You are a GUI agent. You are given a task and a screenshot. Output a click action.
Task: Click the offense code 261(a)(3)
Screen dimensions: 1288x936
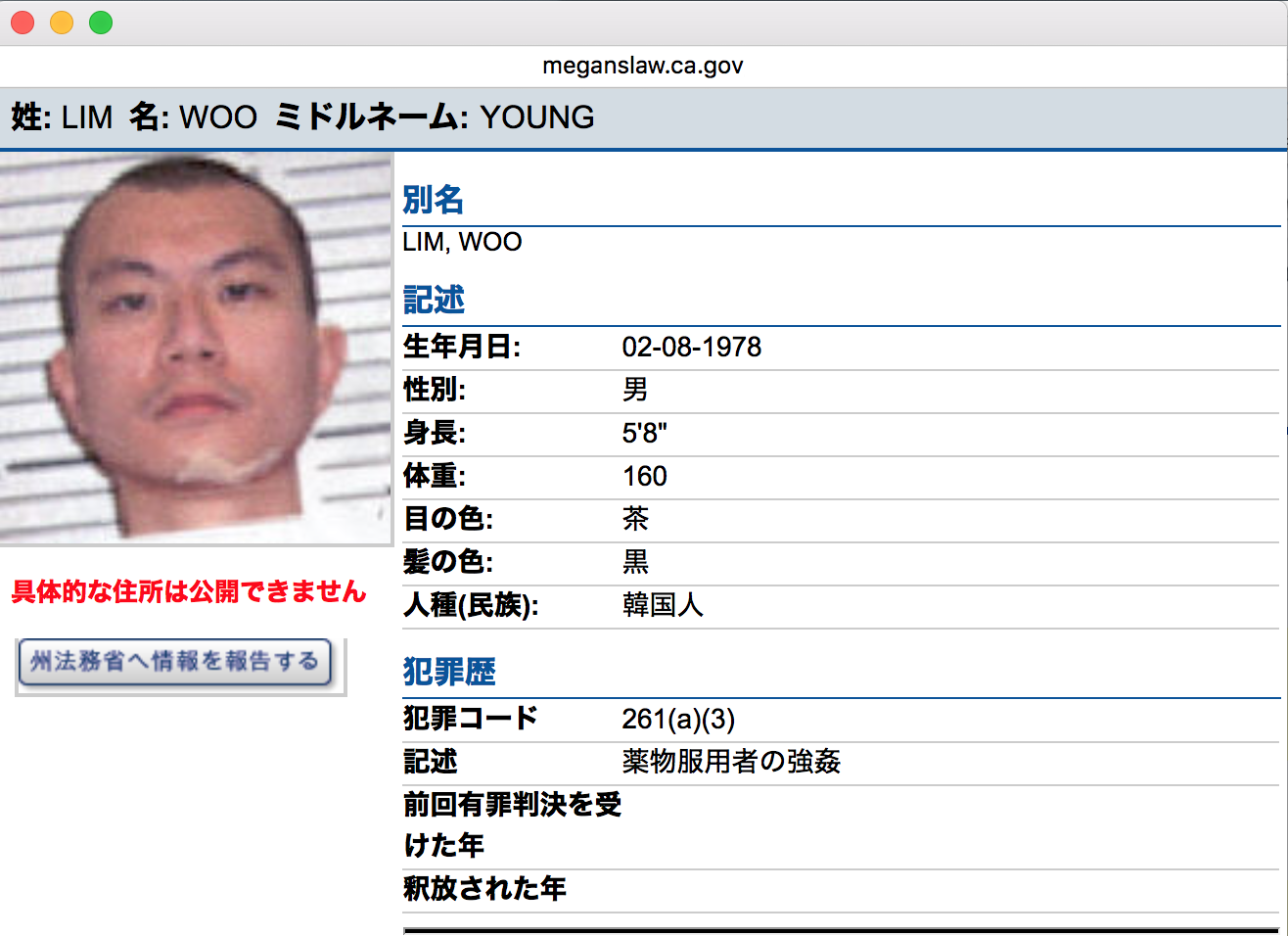pos(678,720)
